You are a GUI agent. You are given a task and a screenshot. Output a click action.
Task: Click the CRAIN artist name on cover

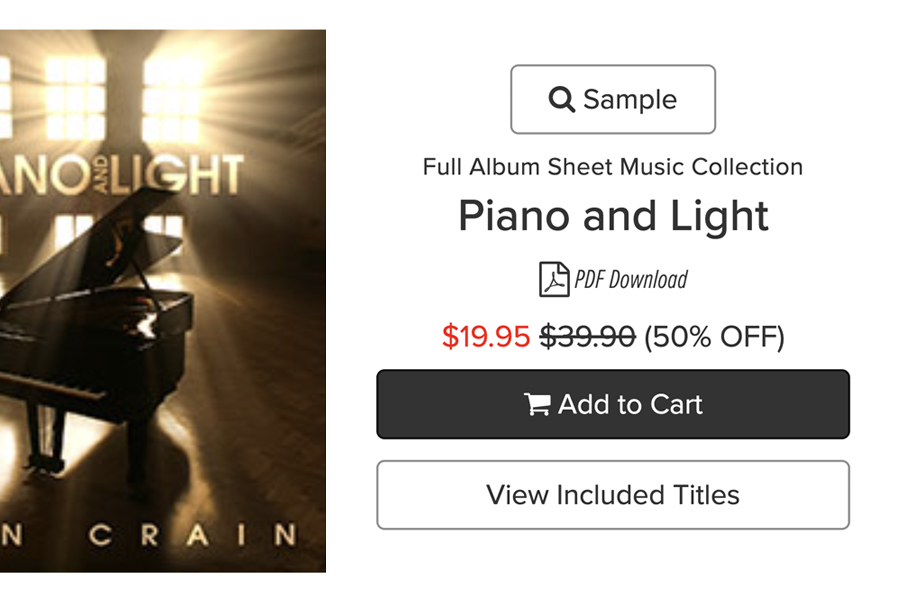pyautogui.click(x=193, y=535)
